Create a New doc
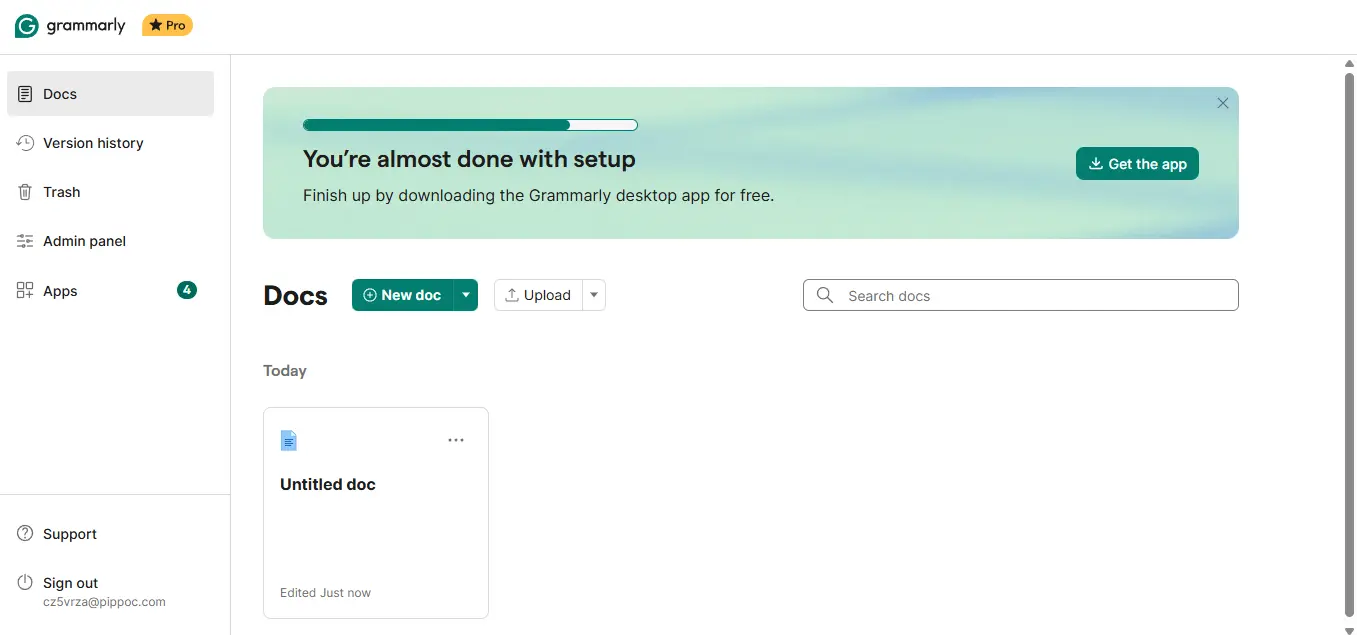1357x635 pixels. pyautogui.click(x=402, y=295)
